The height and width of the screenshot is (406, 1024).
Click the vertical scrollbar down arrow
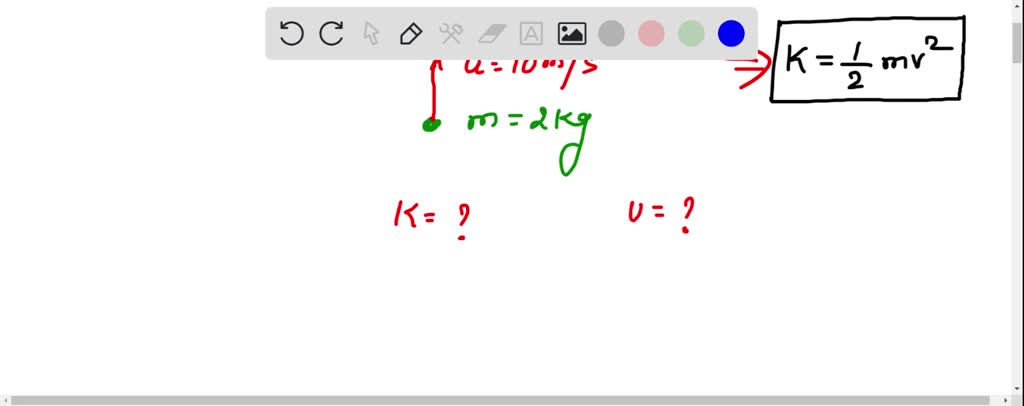coord(1019,390)
